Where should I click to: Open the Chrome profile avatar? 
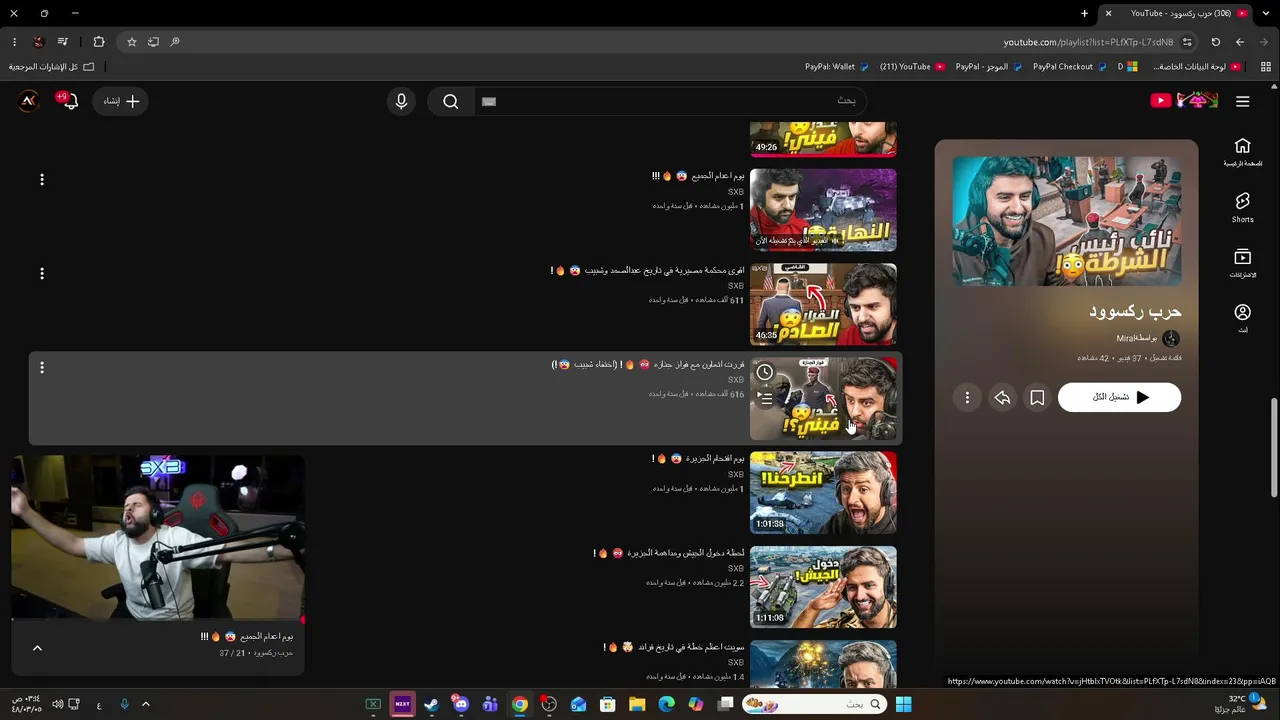[38, 42]
